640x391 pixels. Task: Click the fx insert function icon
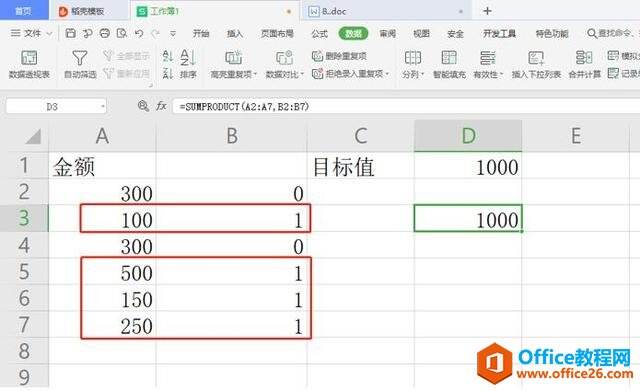pos(161,106)
